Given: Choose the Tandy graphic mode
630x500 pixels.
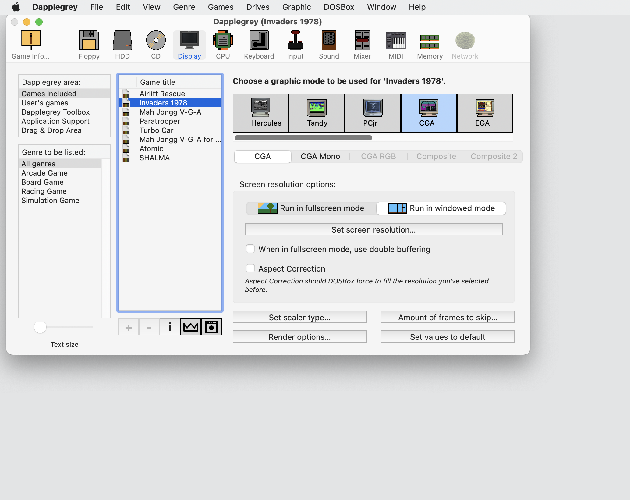Looking at the screenshot, I should (x=317, y=113).
